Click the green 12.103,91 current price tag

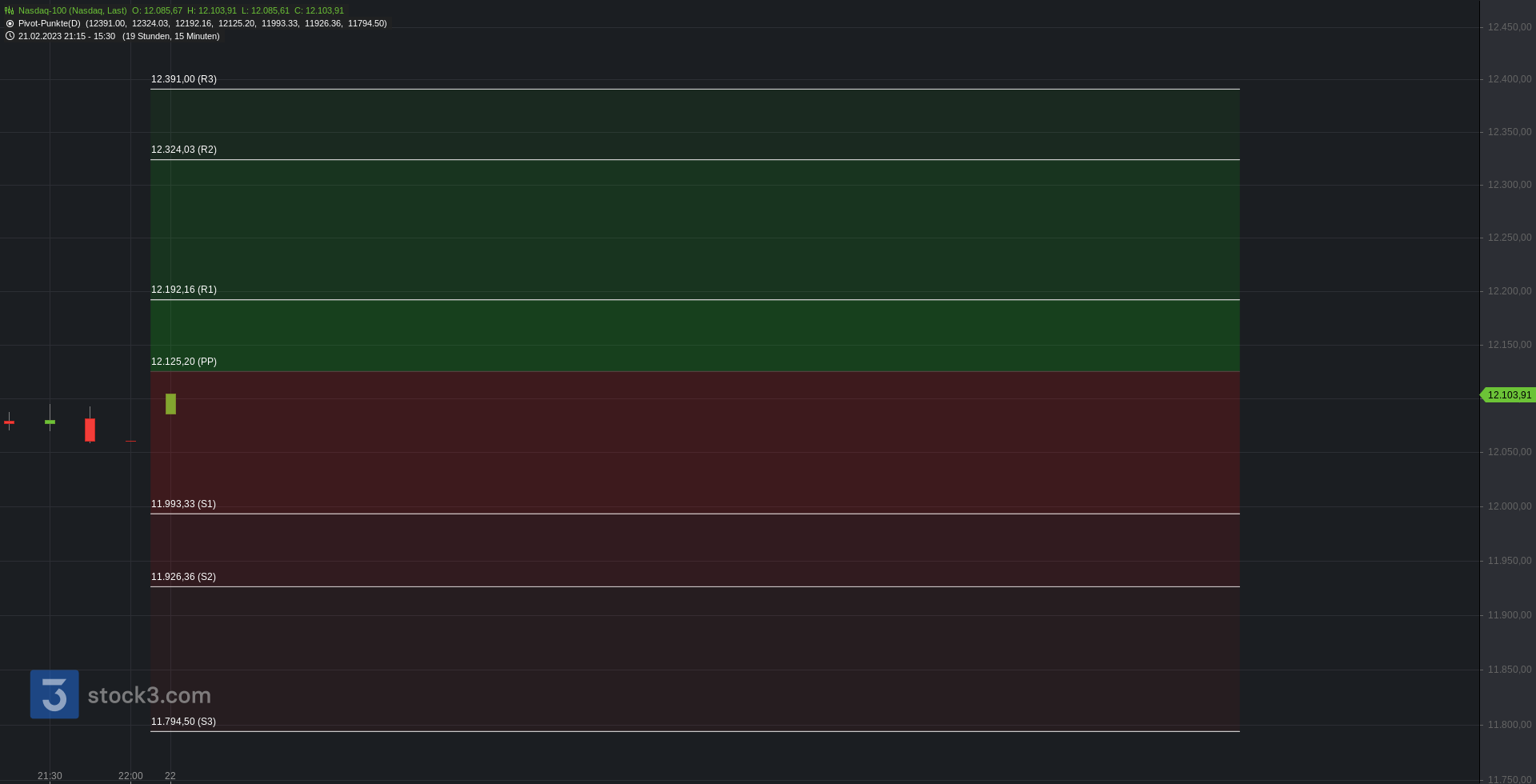(1507, 395)
